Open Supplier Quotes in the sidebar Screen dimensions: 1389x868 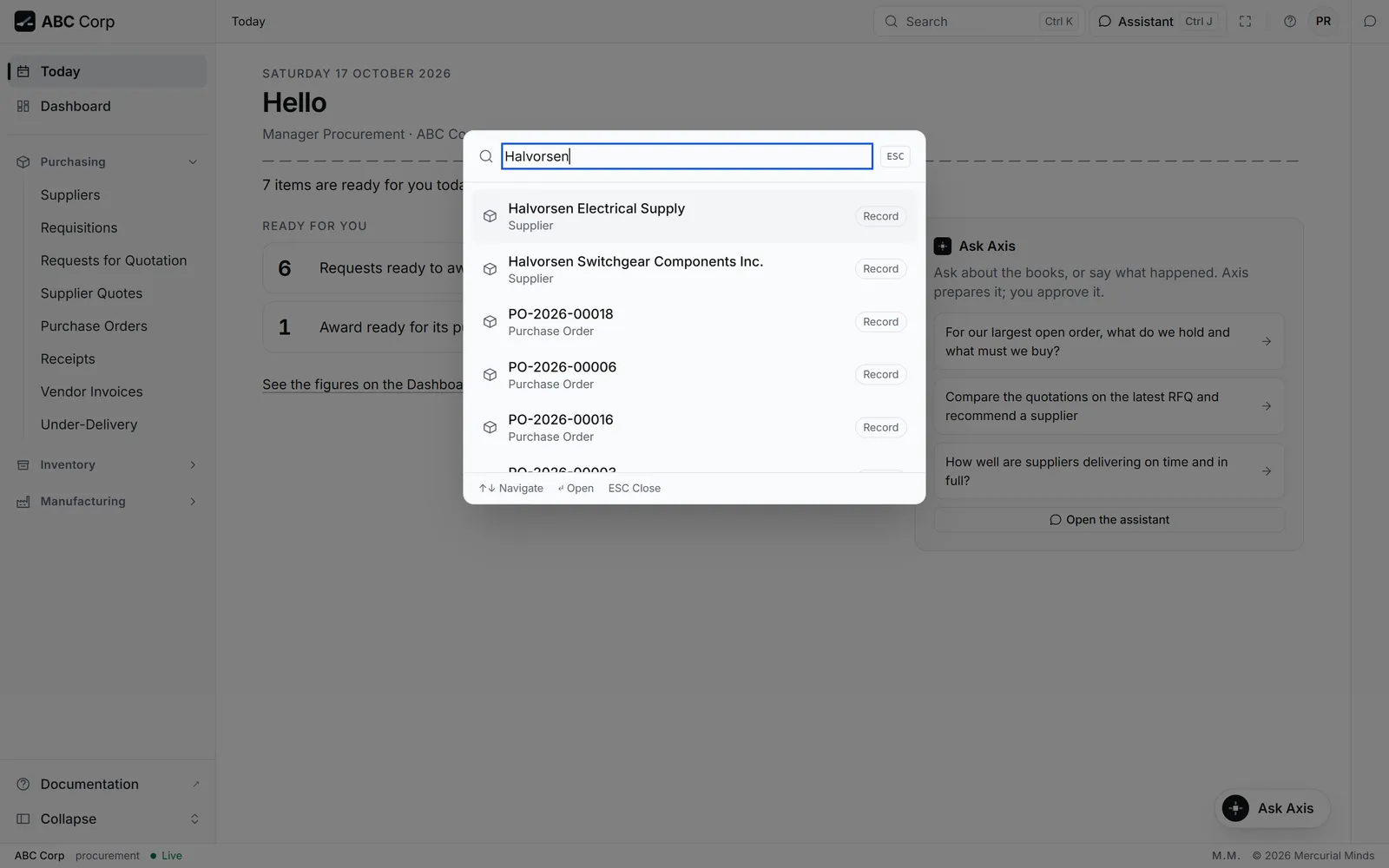tap(91, 293)
